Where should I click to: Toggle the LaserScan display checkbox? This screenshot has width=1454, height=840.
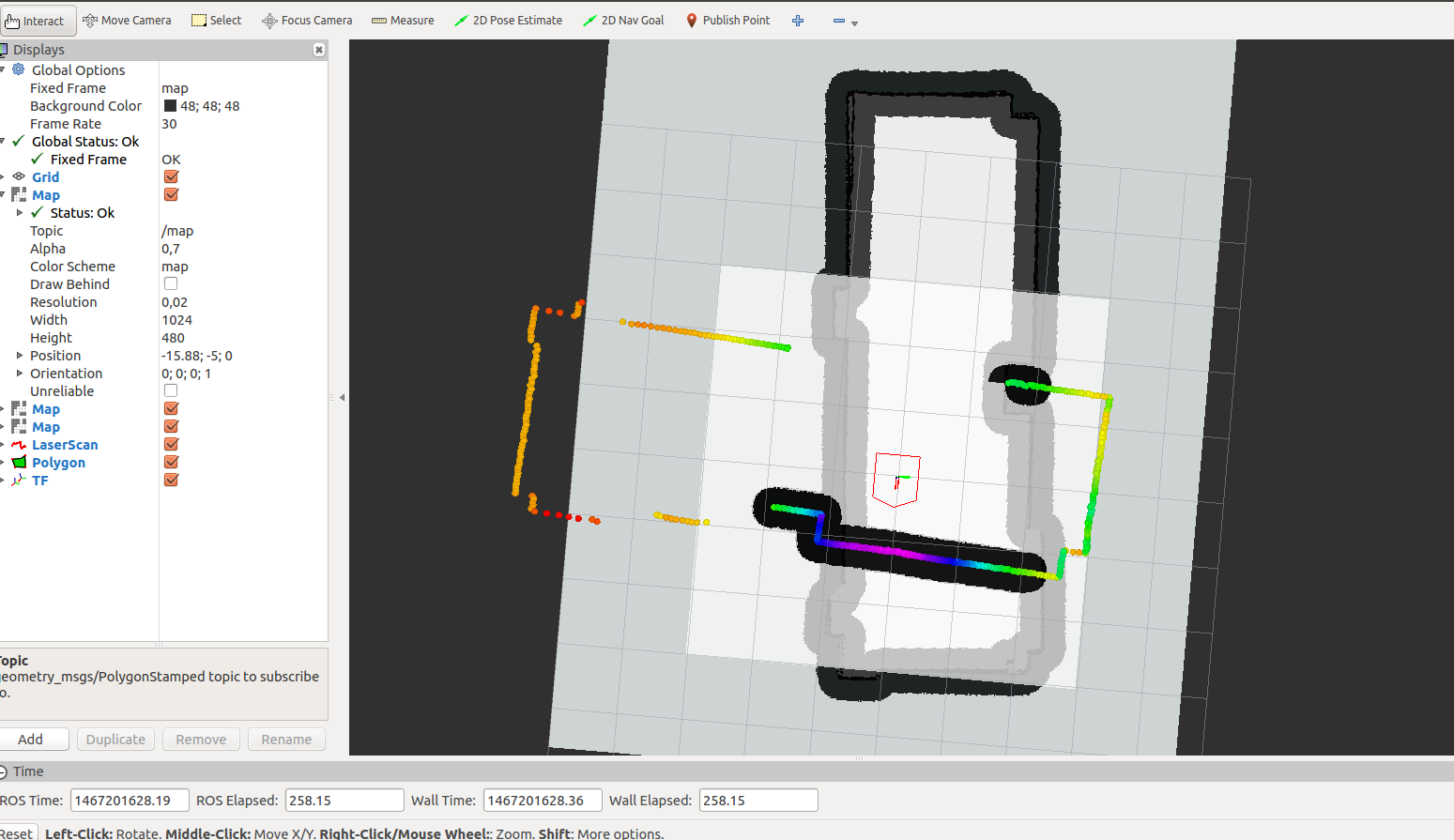point(171,444)
